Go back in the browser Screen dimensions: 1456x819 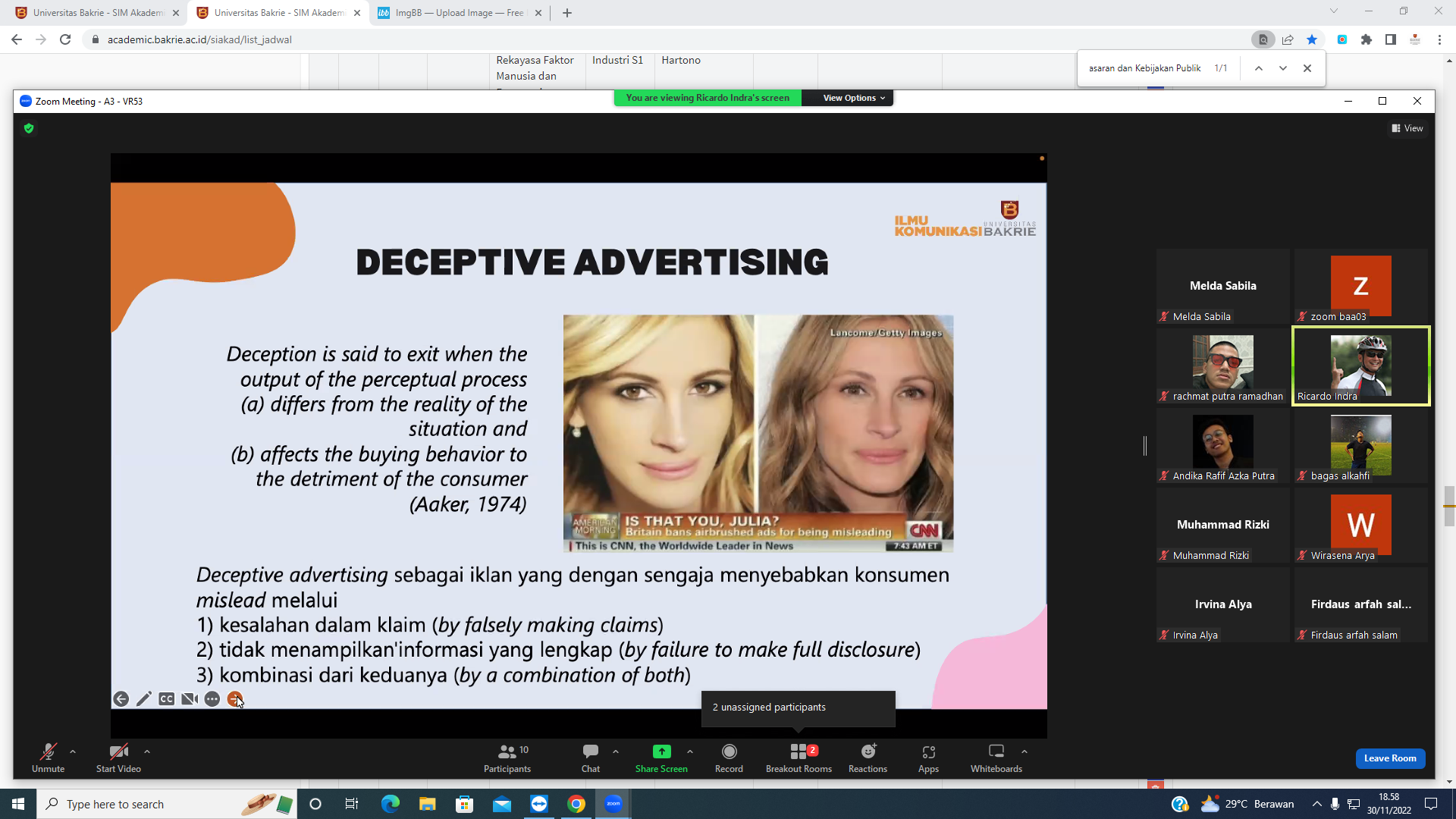point(17,39)
